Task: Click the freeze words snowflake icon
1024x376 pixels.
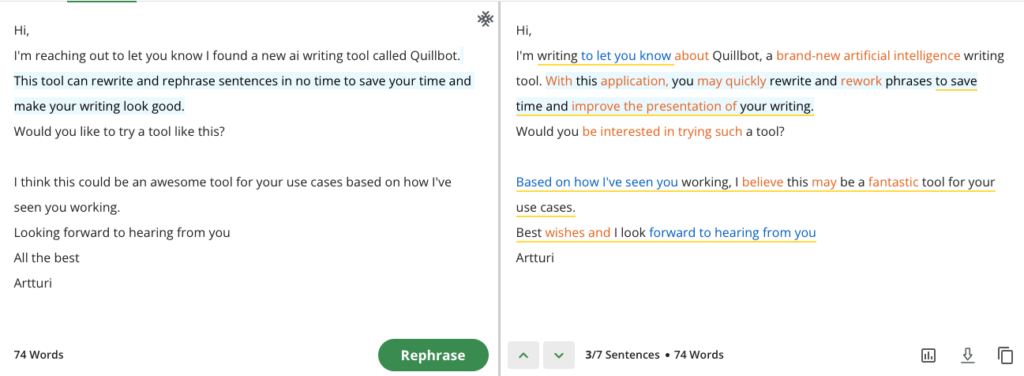Action: tap(485, 20)
